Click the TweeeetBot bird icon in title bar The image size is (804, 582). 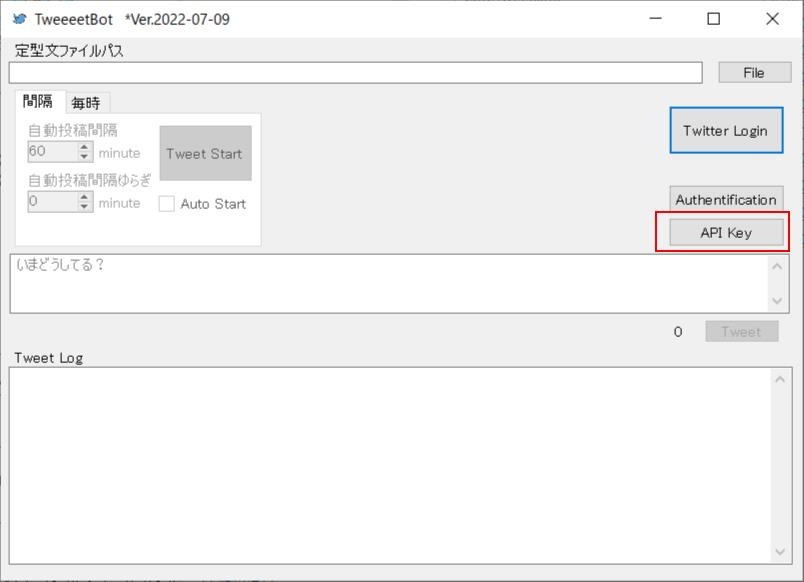point(19,19)
